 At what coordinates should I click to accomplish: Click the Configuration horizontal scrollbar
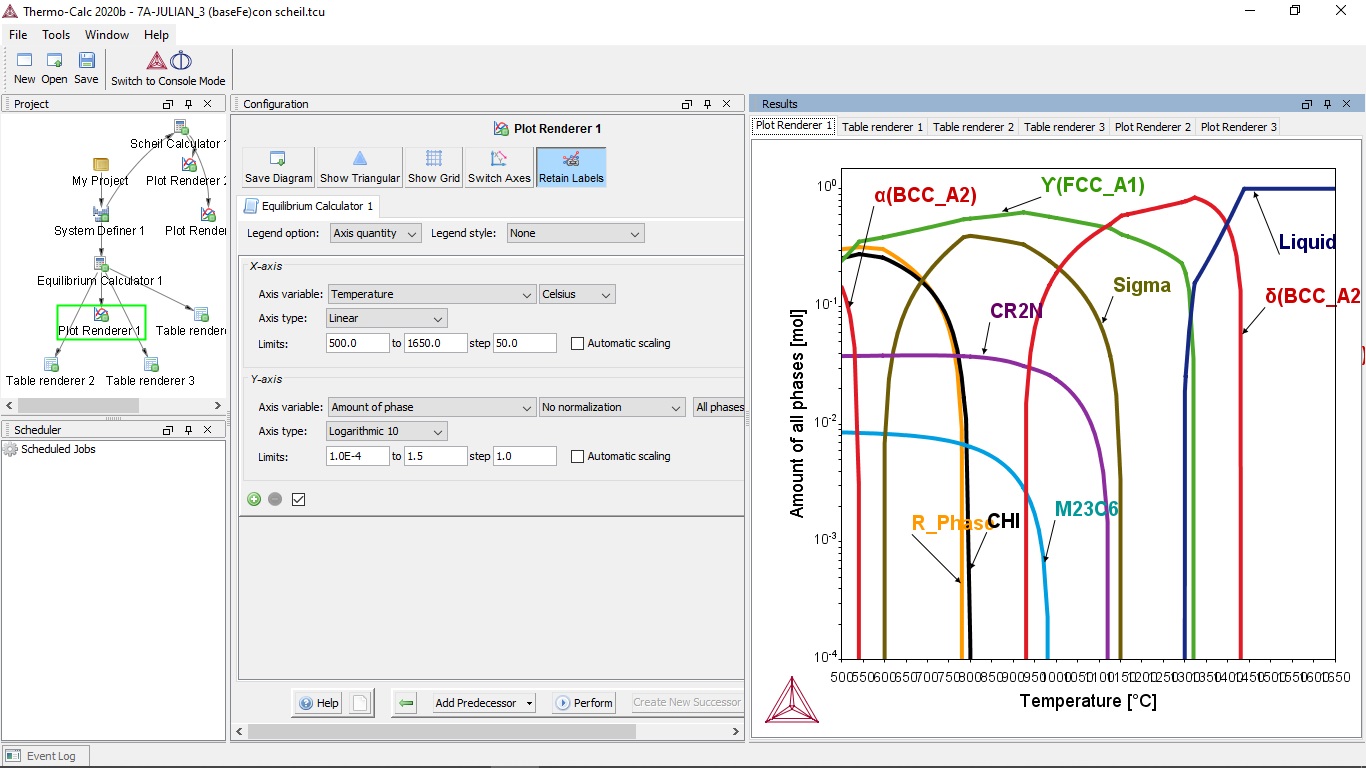440,731
